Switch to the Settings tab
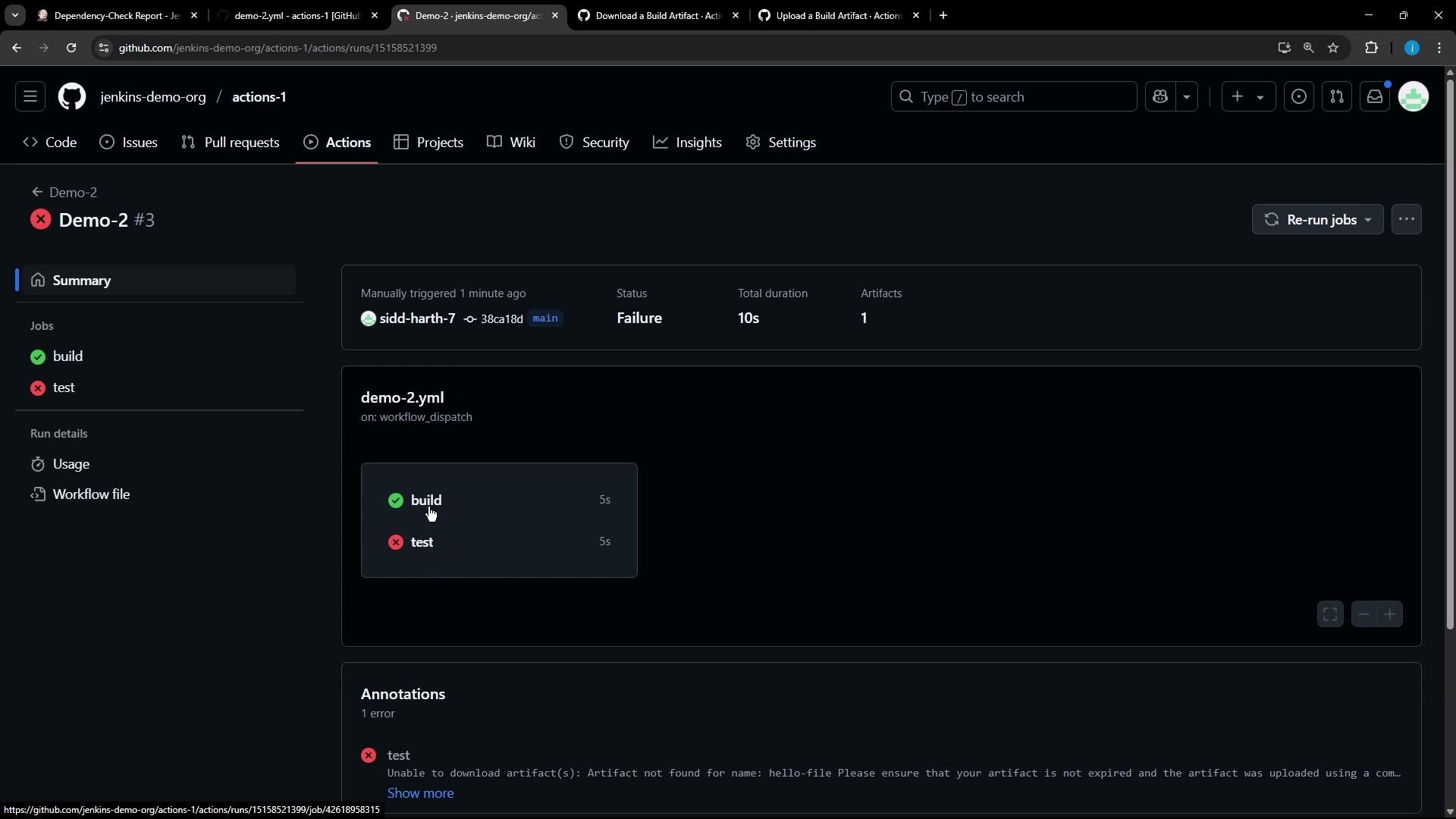Screen dimensions: 1456x819 781,143
